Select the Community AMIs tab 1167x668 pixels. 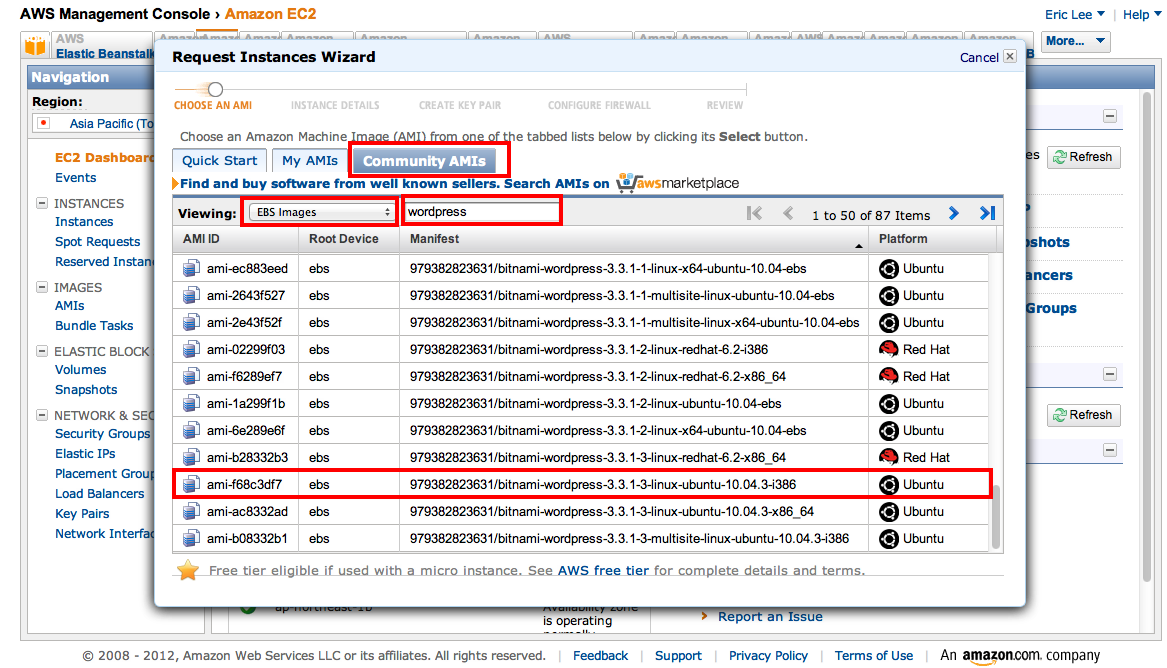click(424, 161)
